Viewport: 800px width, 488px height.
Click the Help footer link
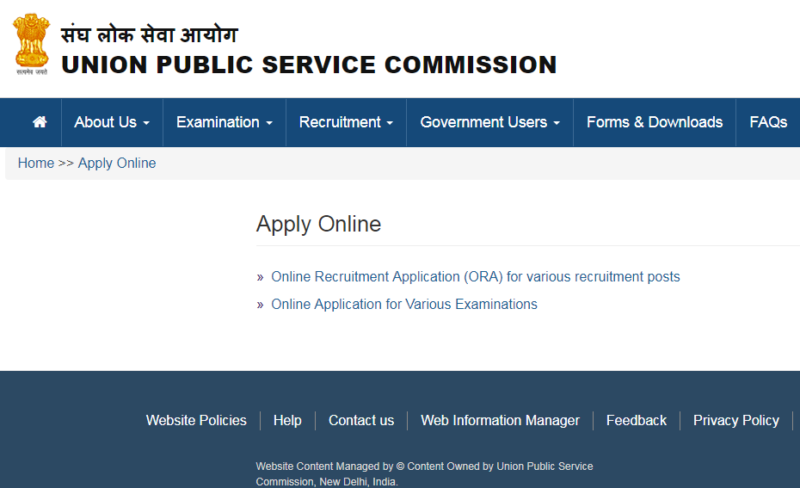(287, 420)
